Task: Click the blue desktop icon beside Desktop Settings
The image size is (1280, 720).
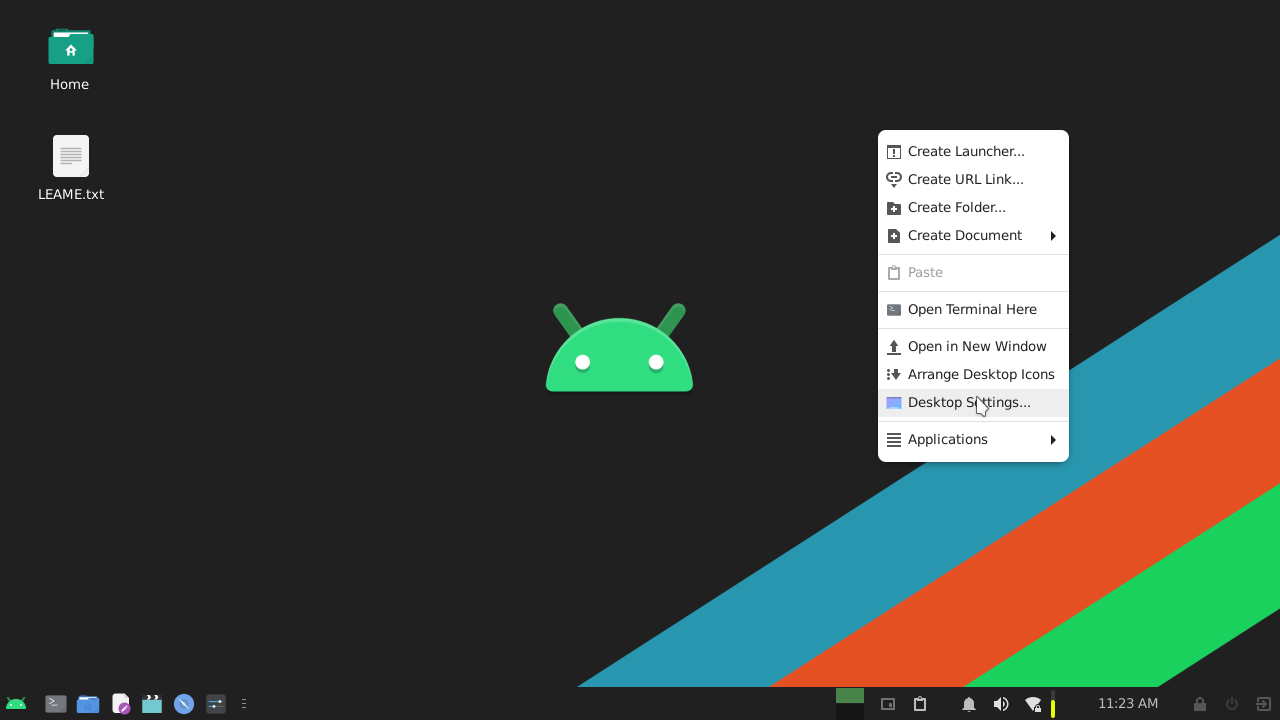Action: point(894,403)
